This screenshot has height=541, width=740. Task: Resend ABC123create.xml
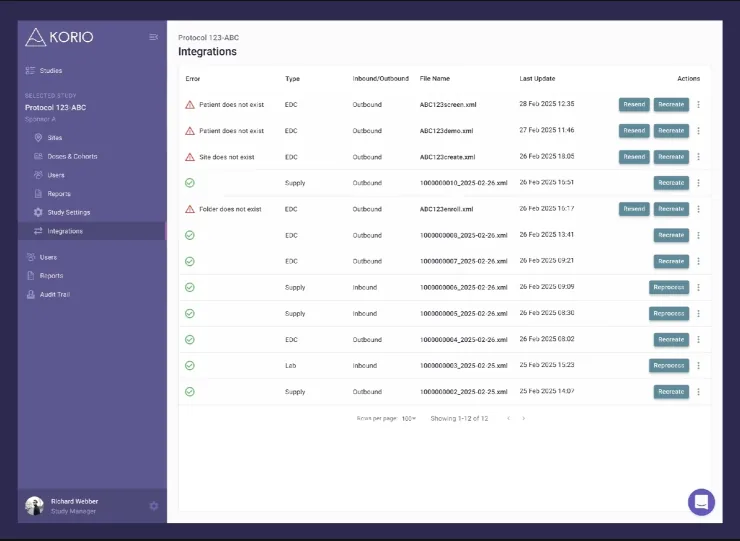[634, 157]
